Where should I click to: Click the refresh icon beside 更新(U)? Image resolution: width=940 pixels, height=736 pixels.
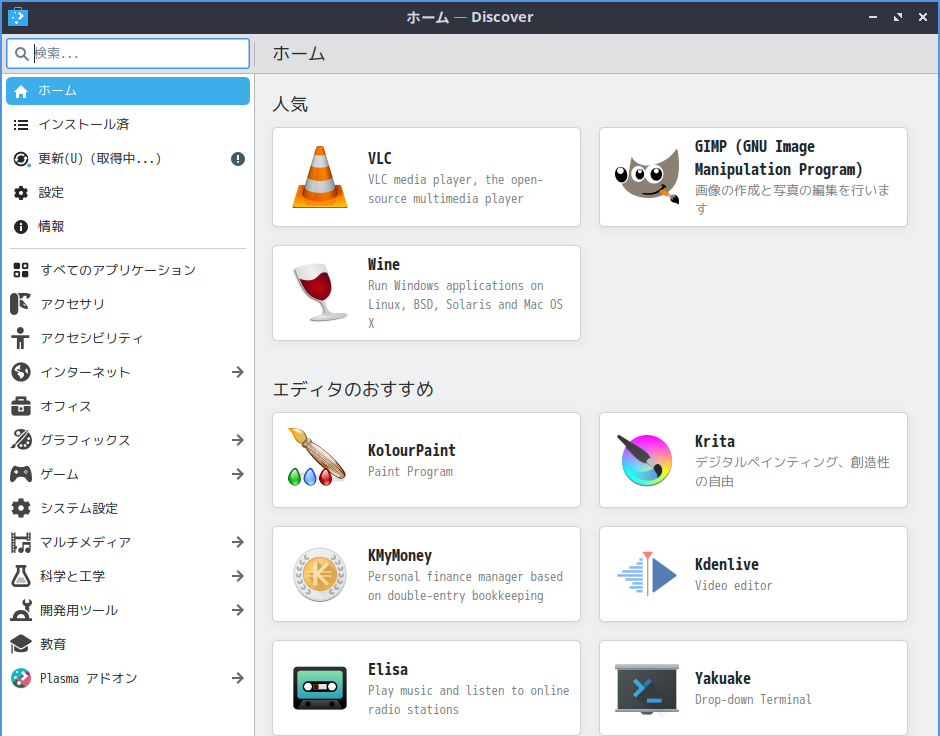click(21, 159)
